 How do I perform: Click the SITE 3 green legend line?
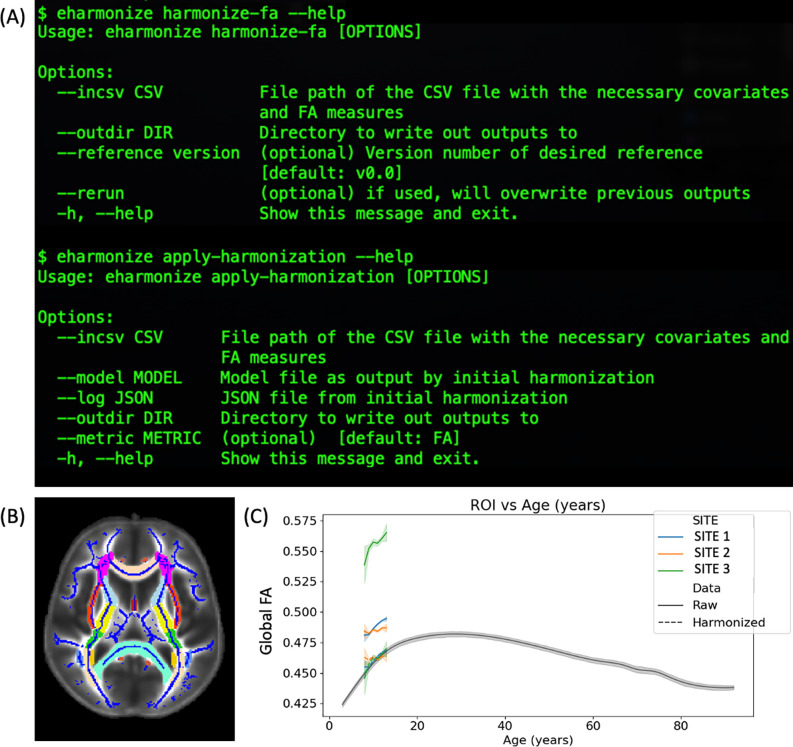pos(675,569)
